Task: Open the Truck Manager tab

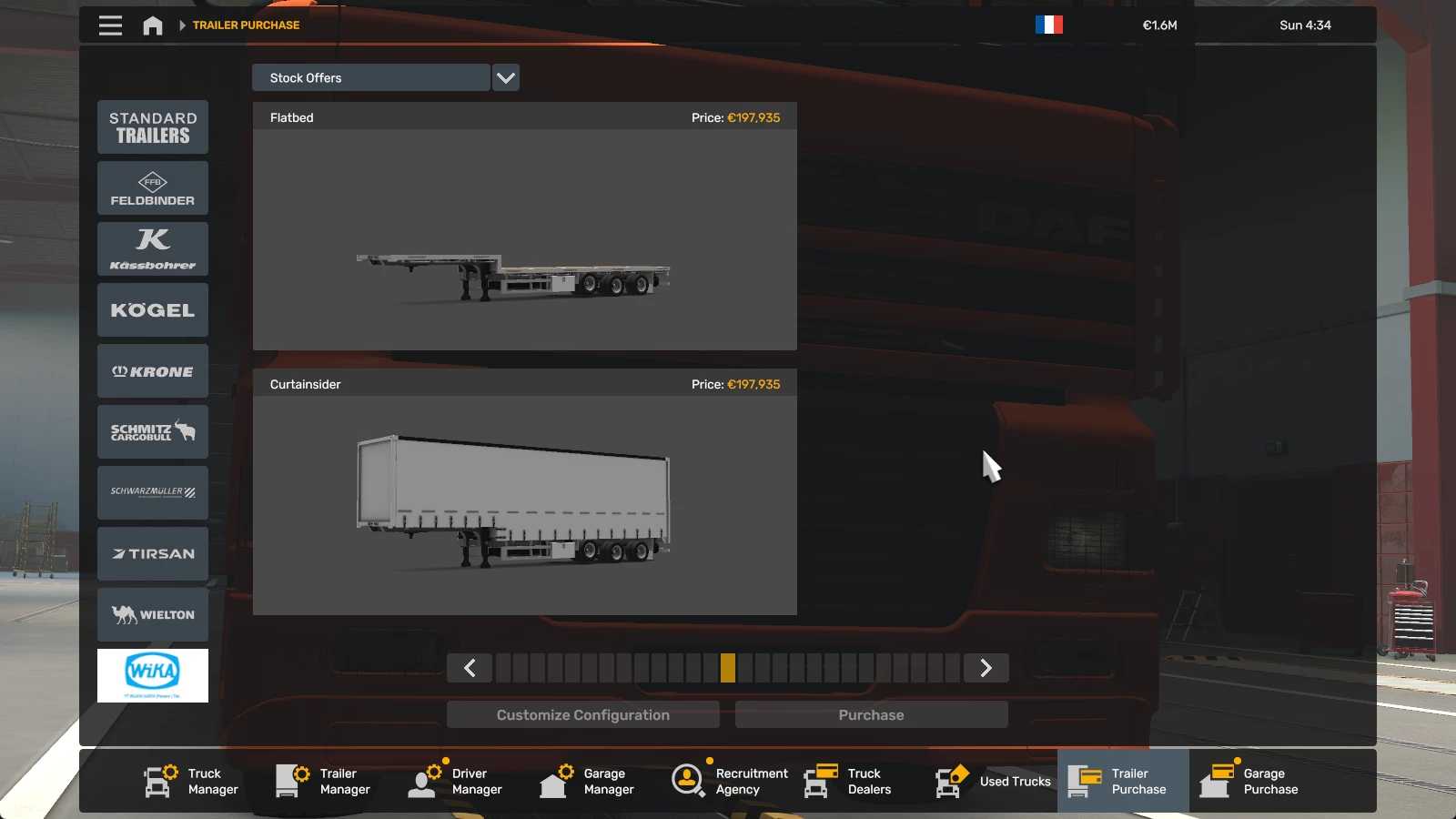Action: click(x=192, y=781)
